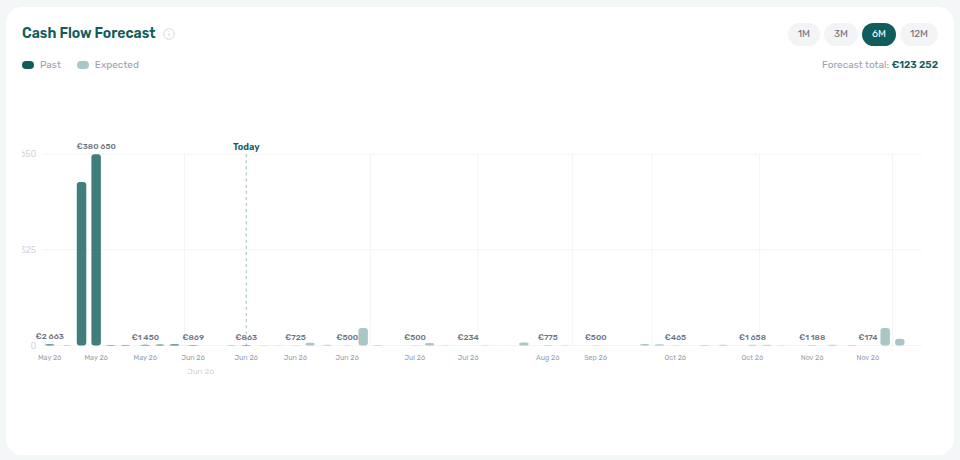Open the Cash Flow Forecast info icon
The width and height of the screenshot is (960, 460).
pyautogui.click(x=169, y=34)
